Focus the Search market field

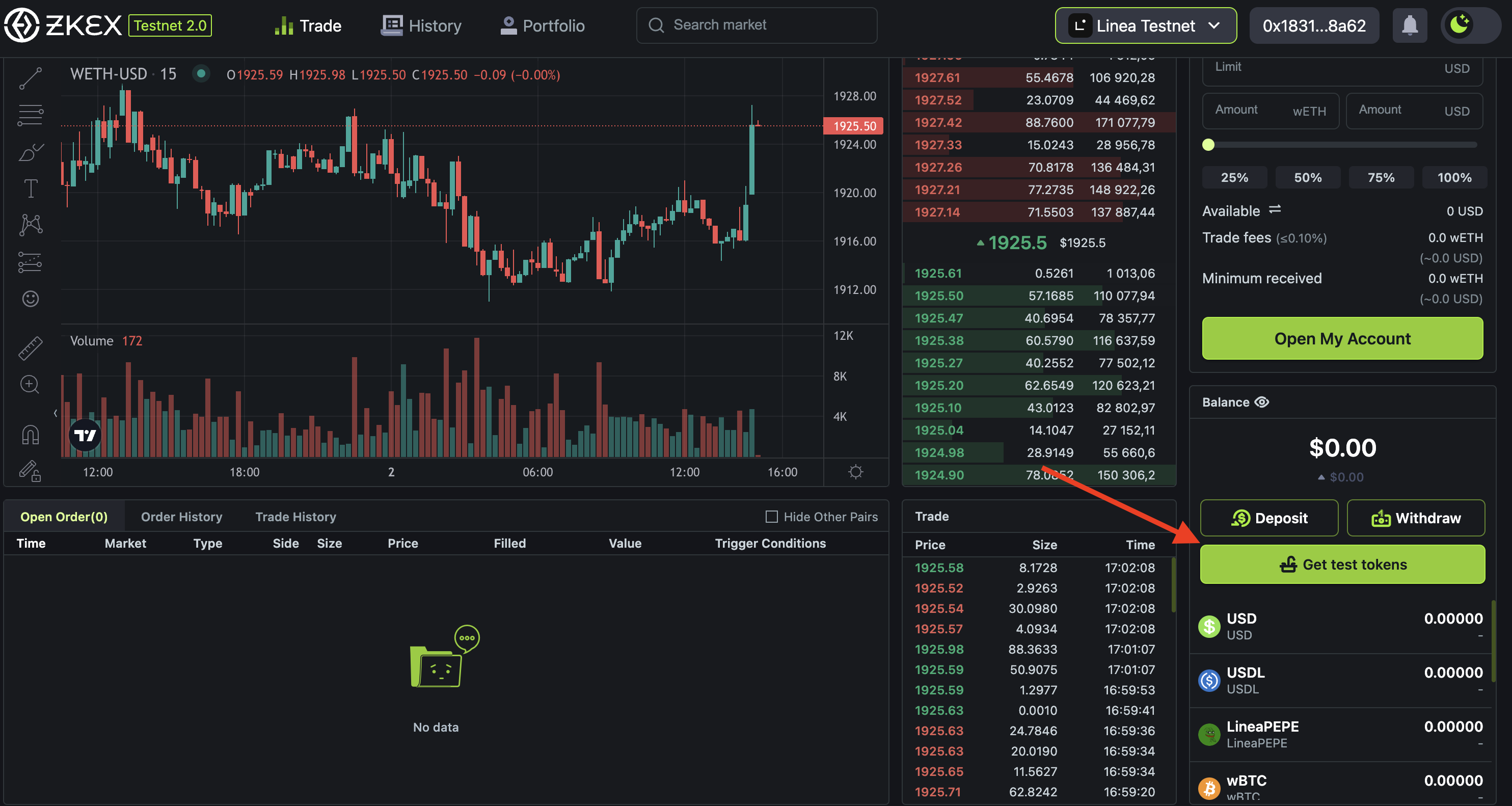tap(757, 25)
